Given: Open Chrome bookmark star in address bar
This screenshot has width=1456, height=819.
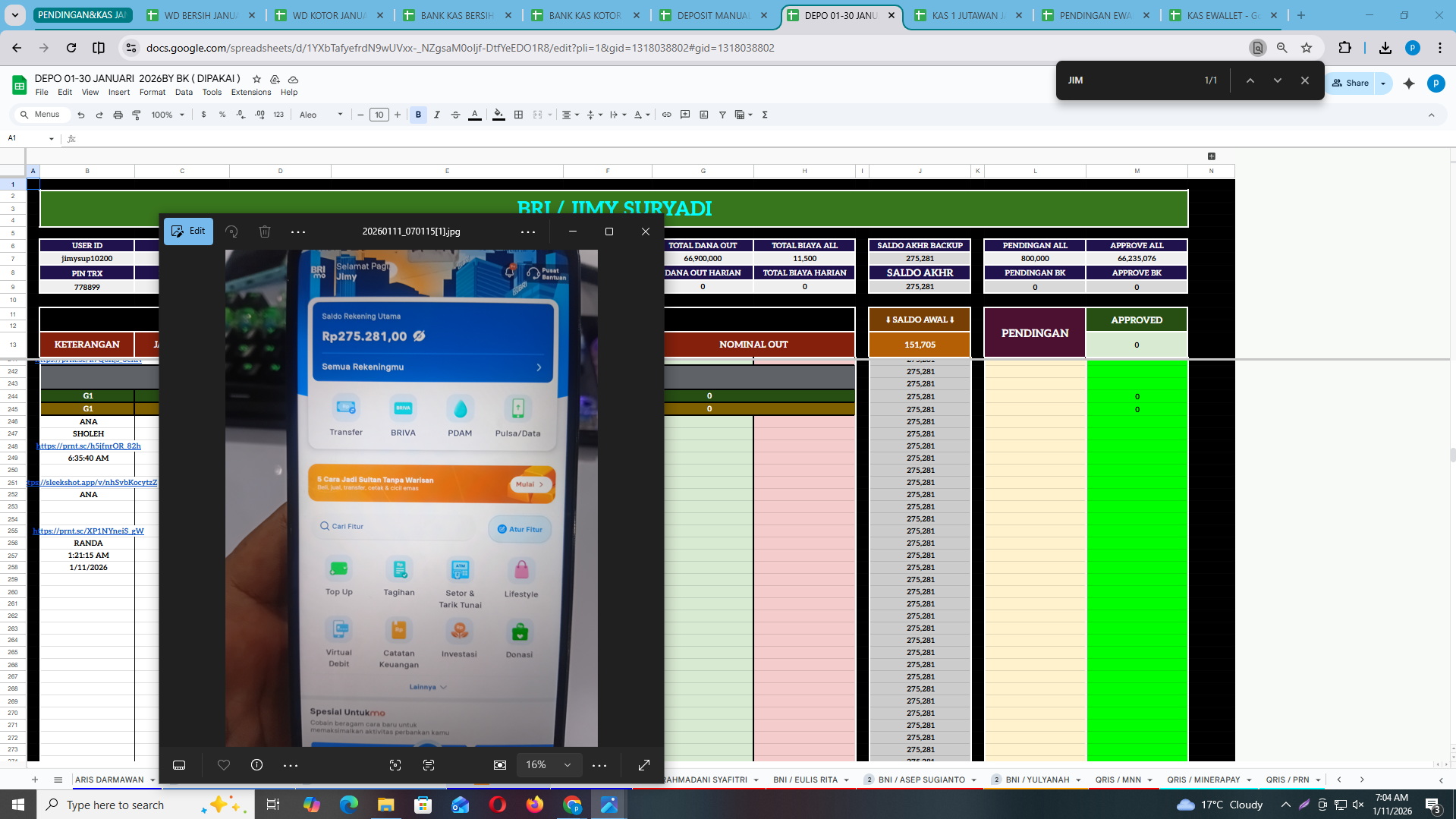Looking at the screenshot, I should 1307,48.
